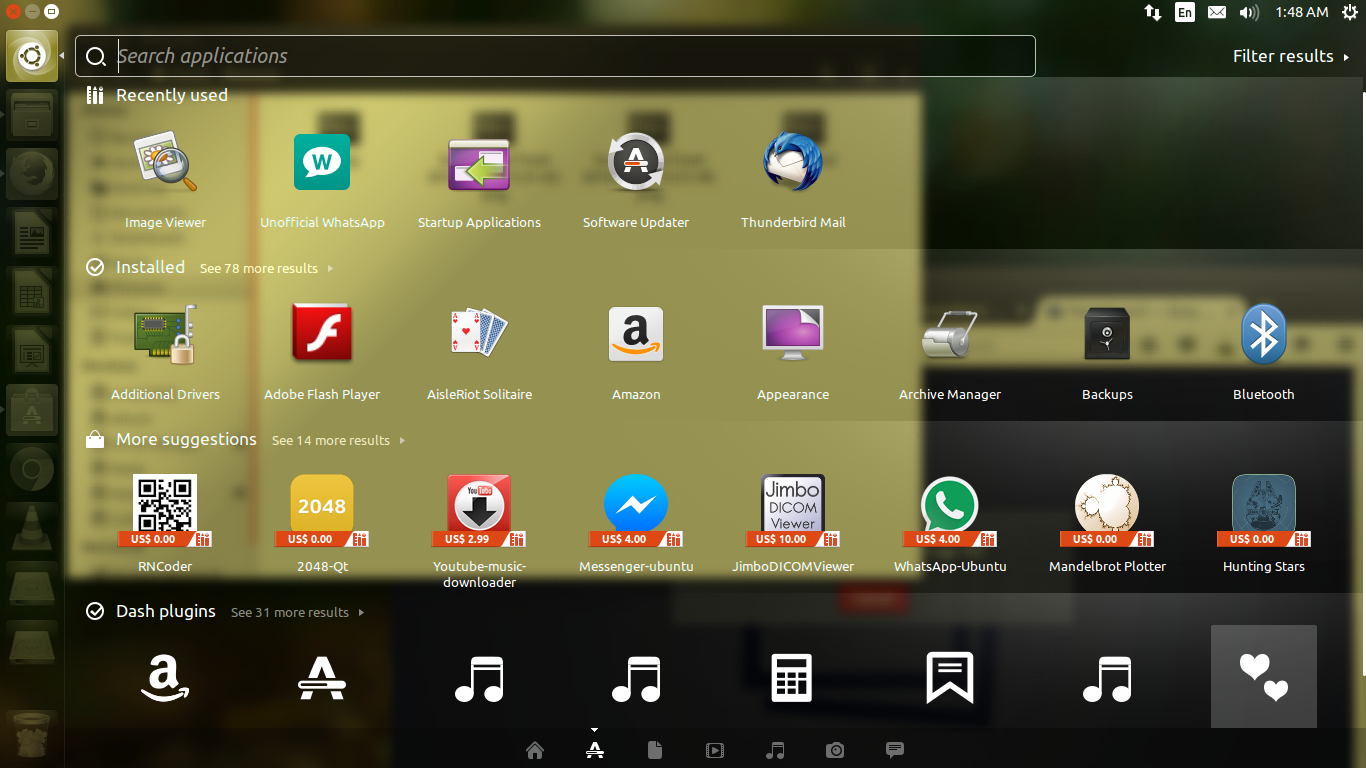Open Startup Applications
The image size is (1366, 768).
click(x=479, y=180)
